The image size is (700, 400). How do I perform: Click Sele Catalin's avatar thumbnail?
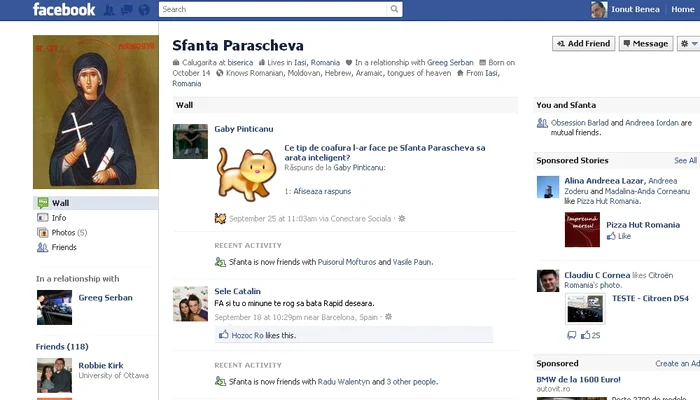click(x=190, y=304)
